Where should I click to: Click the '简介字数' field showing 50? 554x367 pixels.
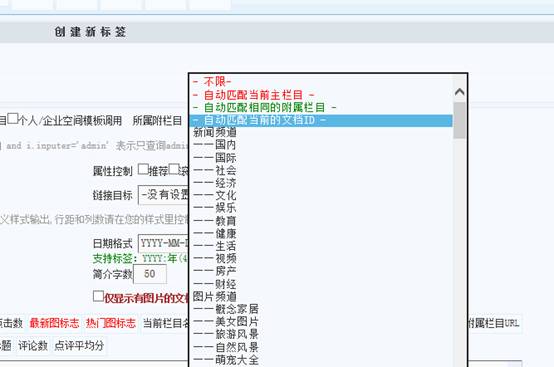pyautogui.click(x=150, y=274)
